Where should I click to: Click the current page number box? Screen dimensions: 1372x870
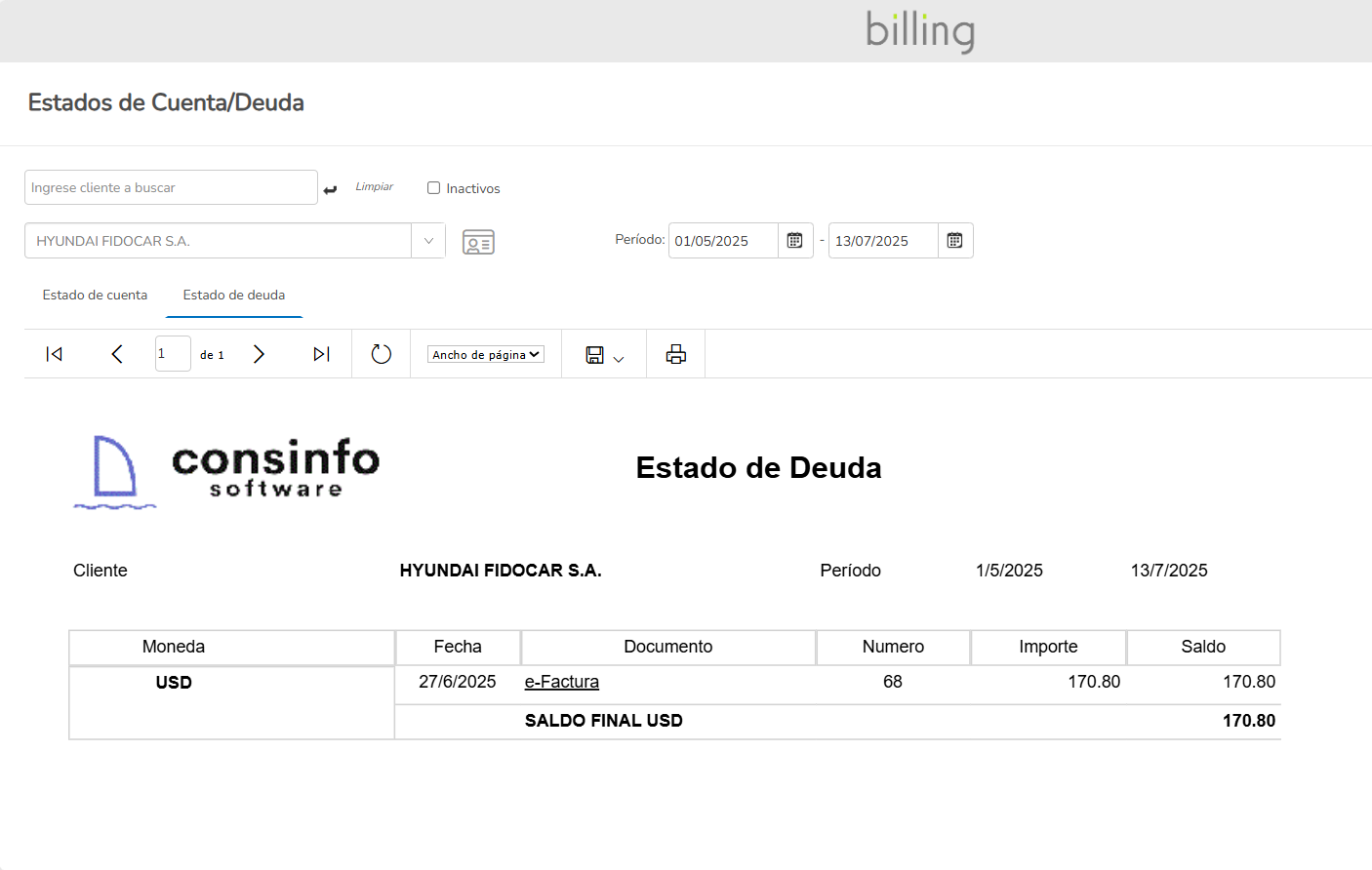click(172, 354)
